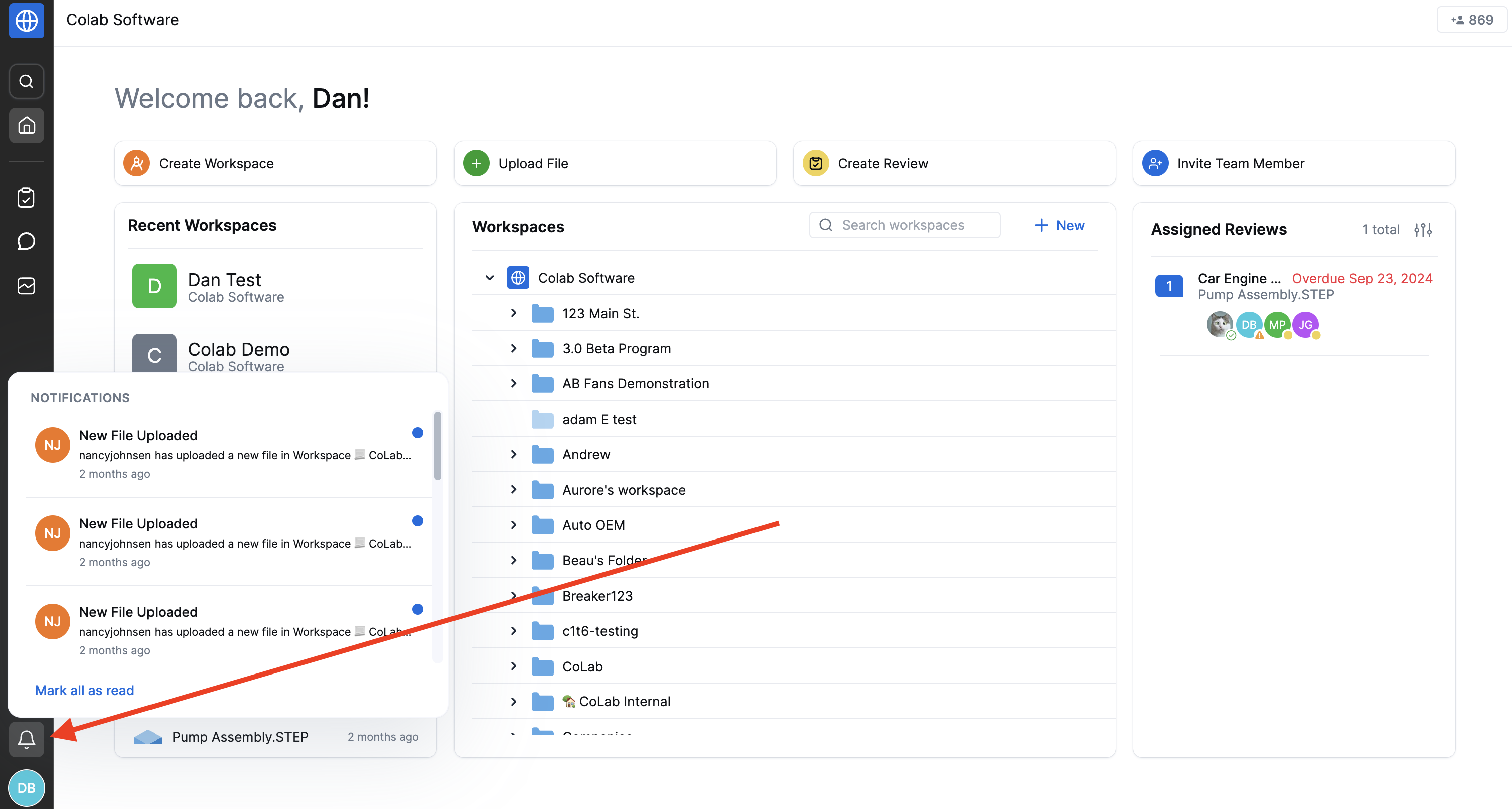This screenshot has width=1512, height=809.
Task: Mark first notification's blue unread dot
Action: click(418, 433)
